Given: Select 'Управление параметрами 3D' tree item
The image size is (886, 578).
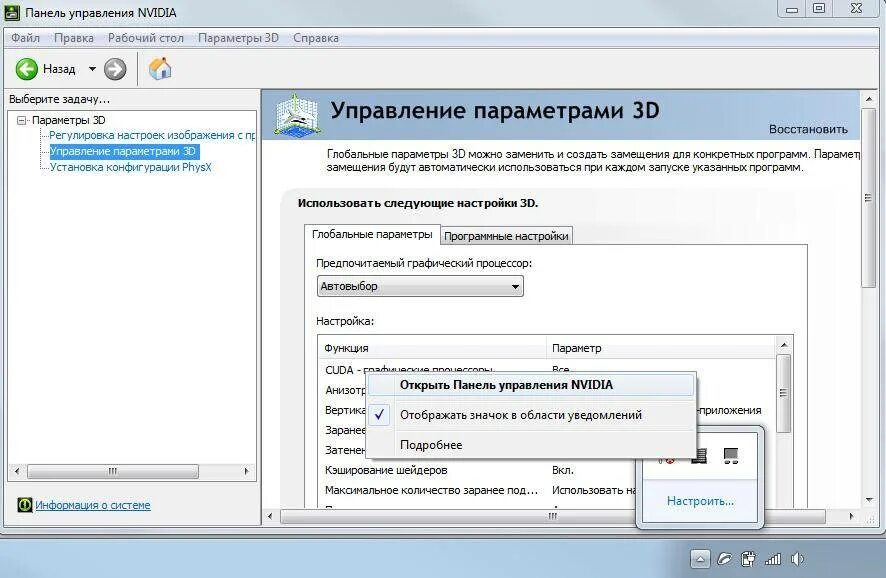Looking at the screenshot, I should click(124, 151).
